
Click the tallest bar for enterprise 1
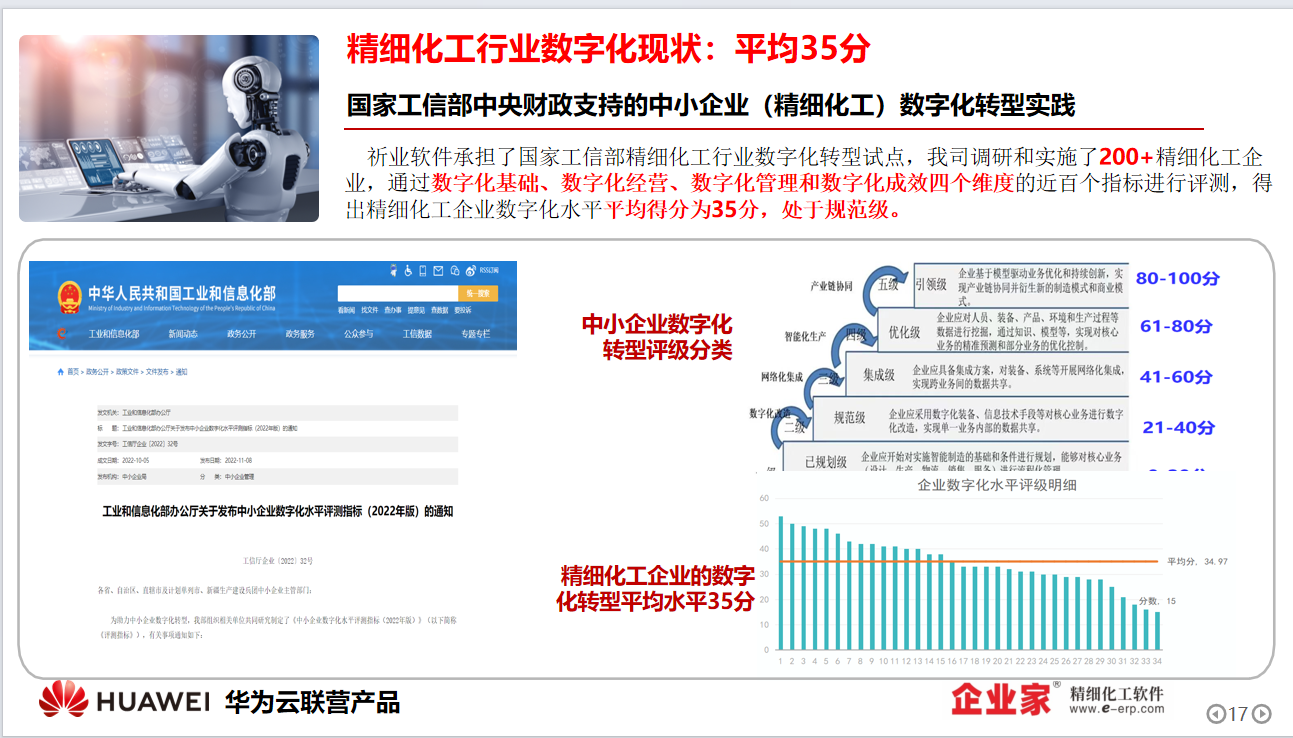(x=781, y=584)
